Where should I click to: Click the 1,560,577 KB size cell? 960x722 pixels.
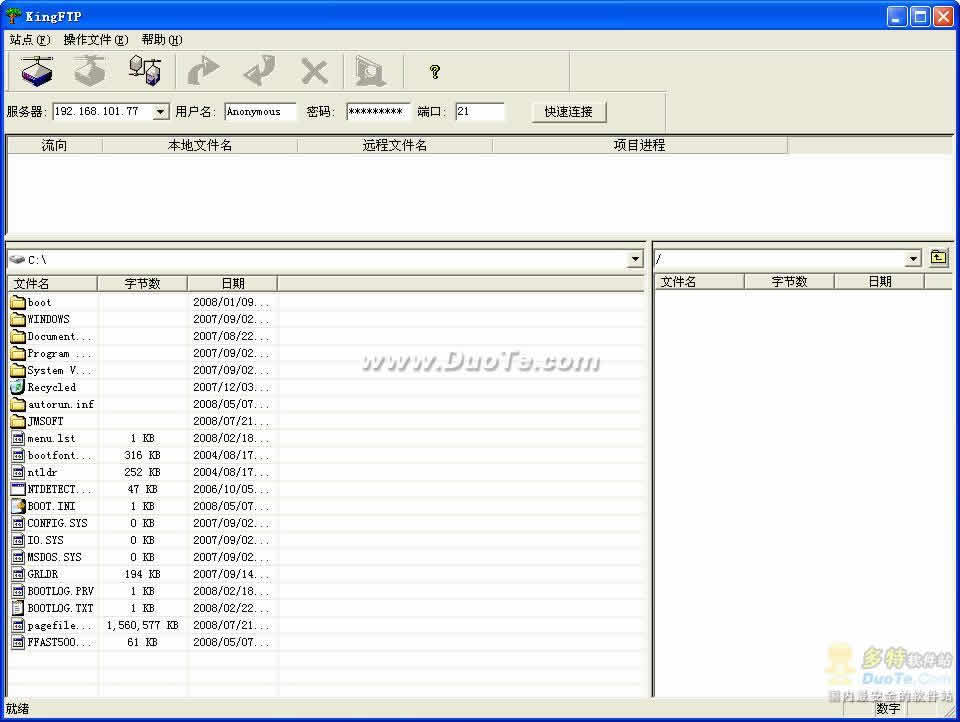click(142, 626)
